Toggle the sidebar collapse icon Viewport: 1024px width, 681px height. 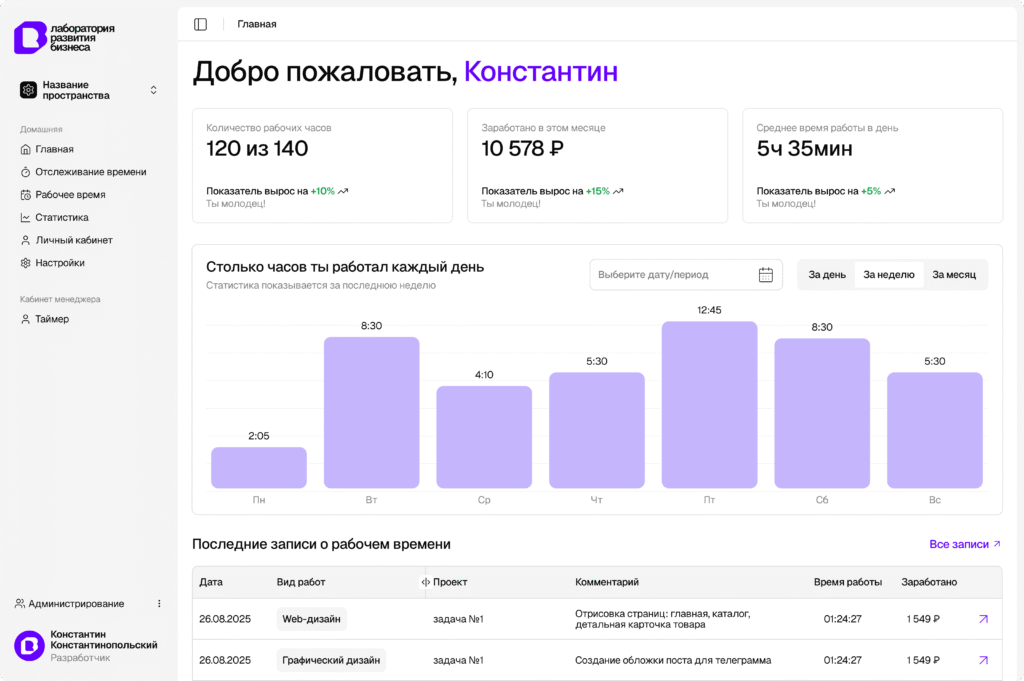click(x=201, y=24)
